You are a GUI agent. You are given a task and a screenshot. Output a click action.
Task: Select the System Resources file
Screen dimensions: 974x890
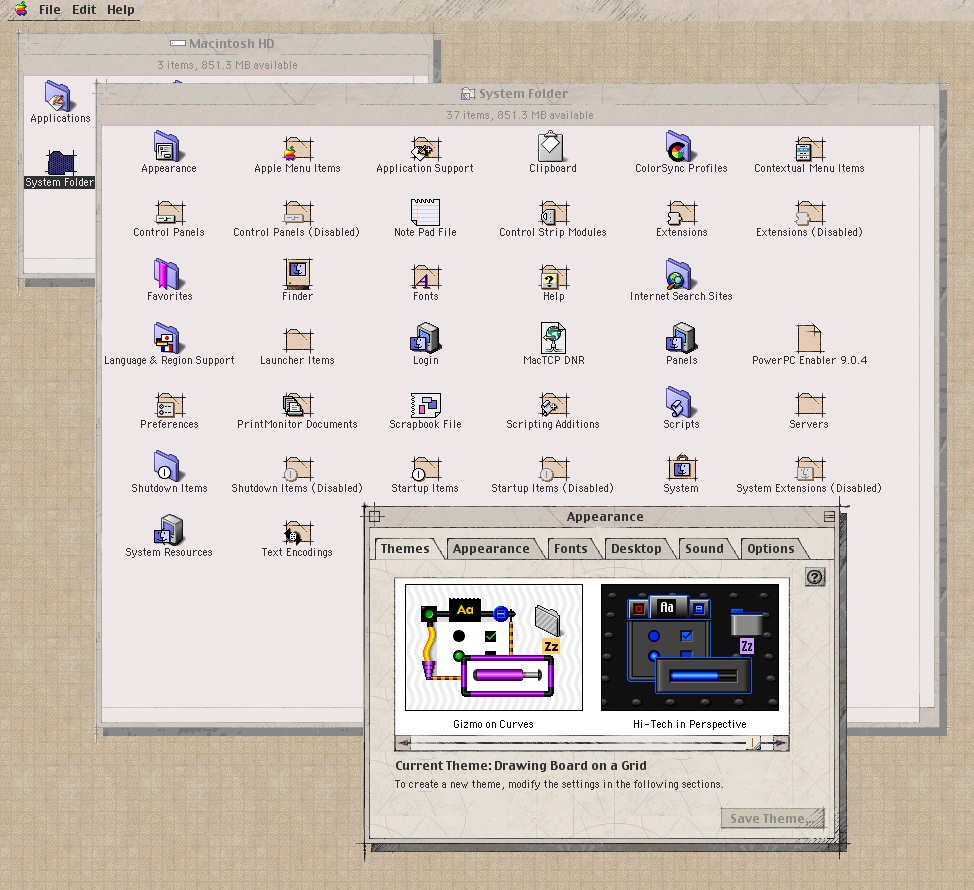(169, 530)
